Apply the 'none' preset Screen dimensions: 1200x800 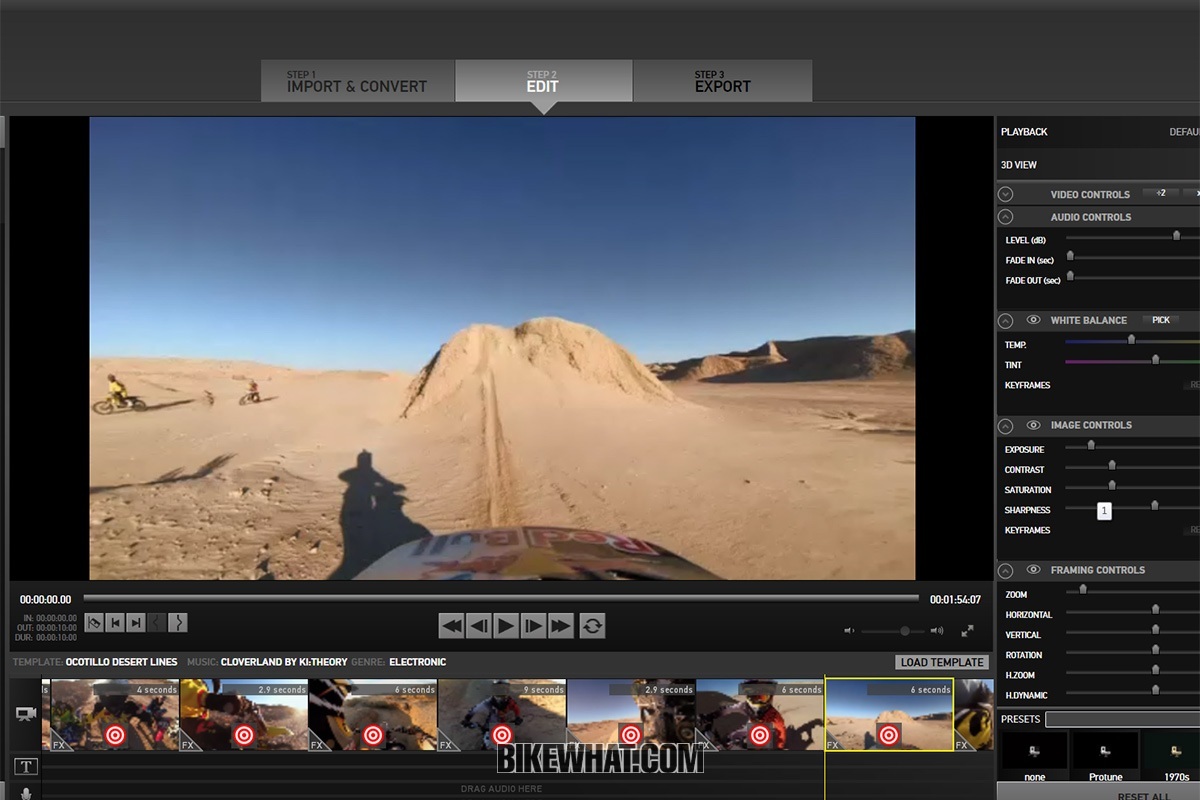[x=1034, y=757]
